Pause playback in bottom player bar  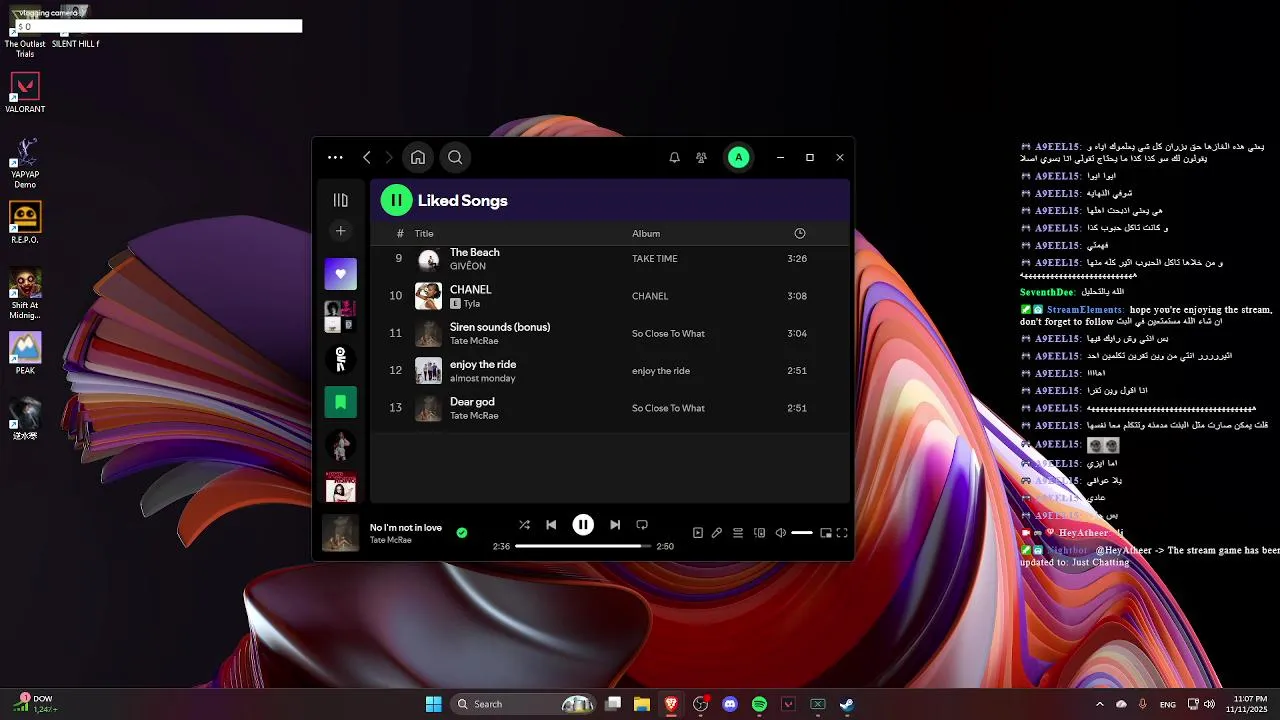tap(583, 524)
